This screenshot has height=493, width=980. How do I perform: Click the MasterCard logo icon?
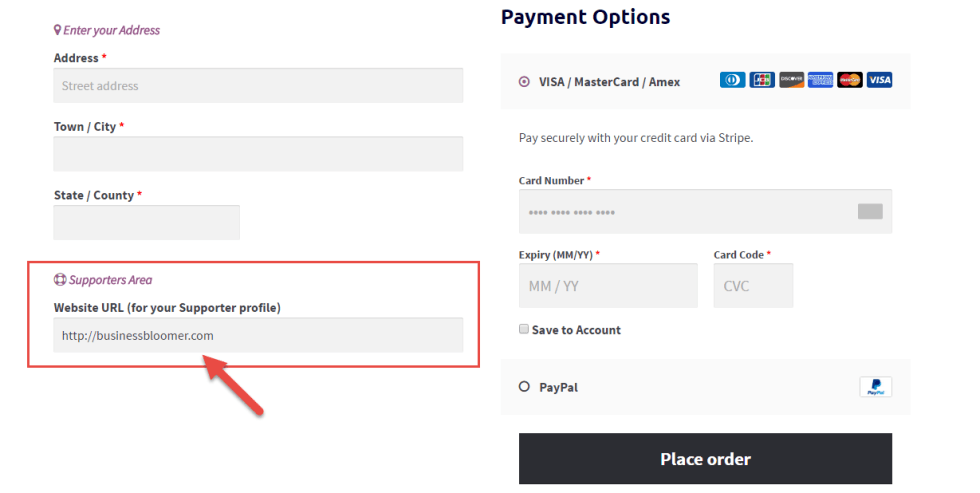tap(850, 80)
